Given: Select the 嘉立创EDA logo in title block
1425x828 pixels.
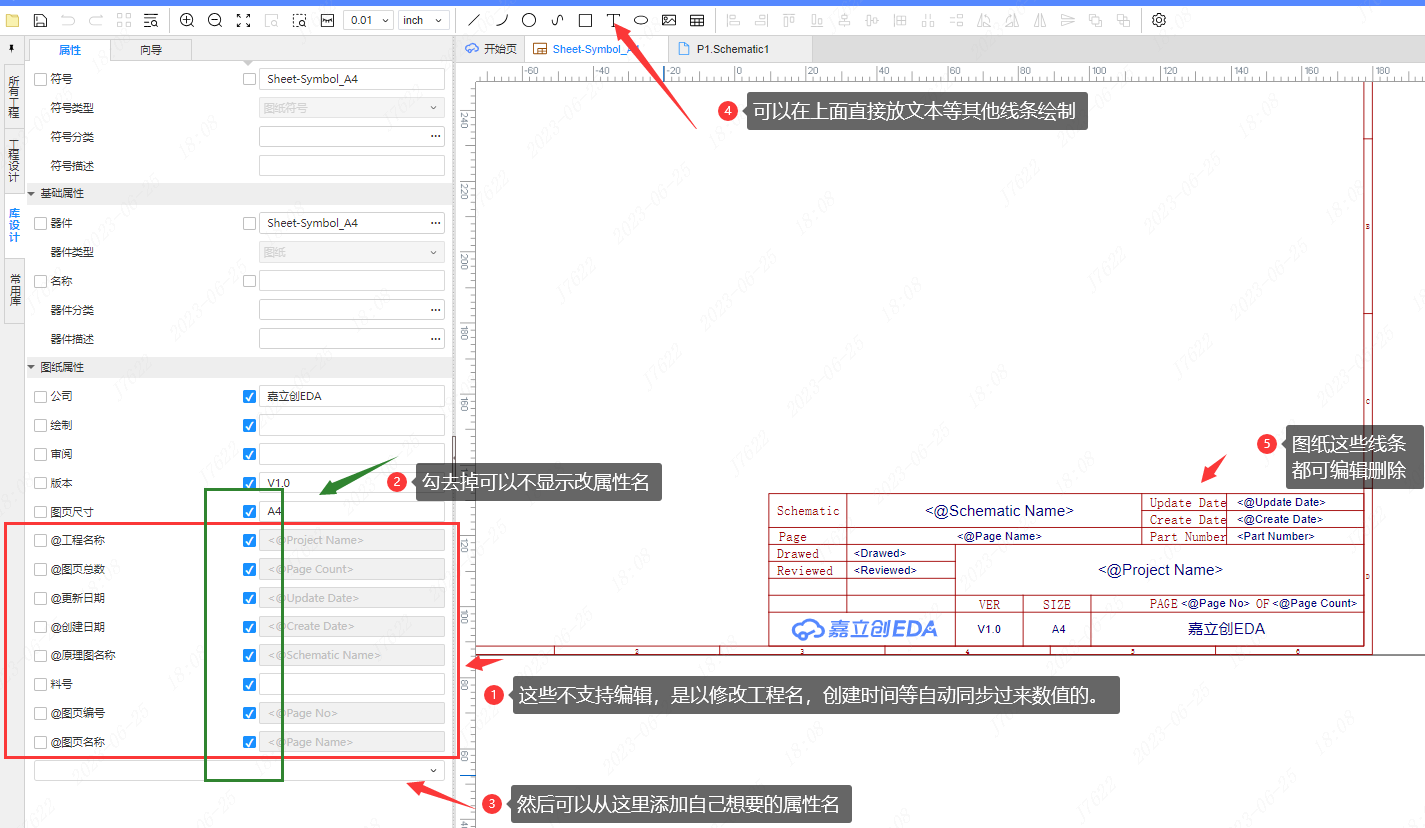Looking at the screenshot, I should pyautogui.click(x=865, y=629).
